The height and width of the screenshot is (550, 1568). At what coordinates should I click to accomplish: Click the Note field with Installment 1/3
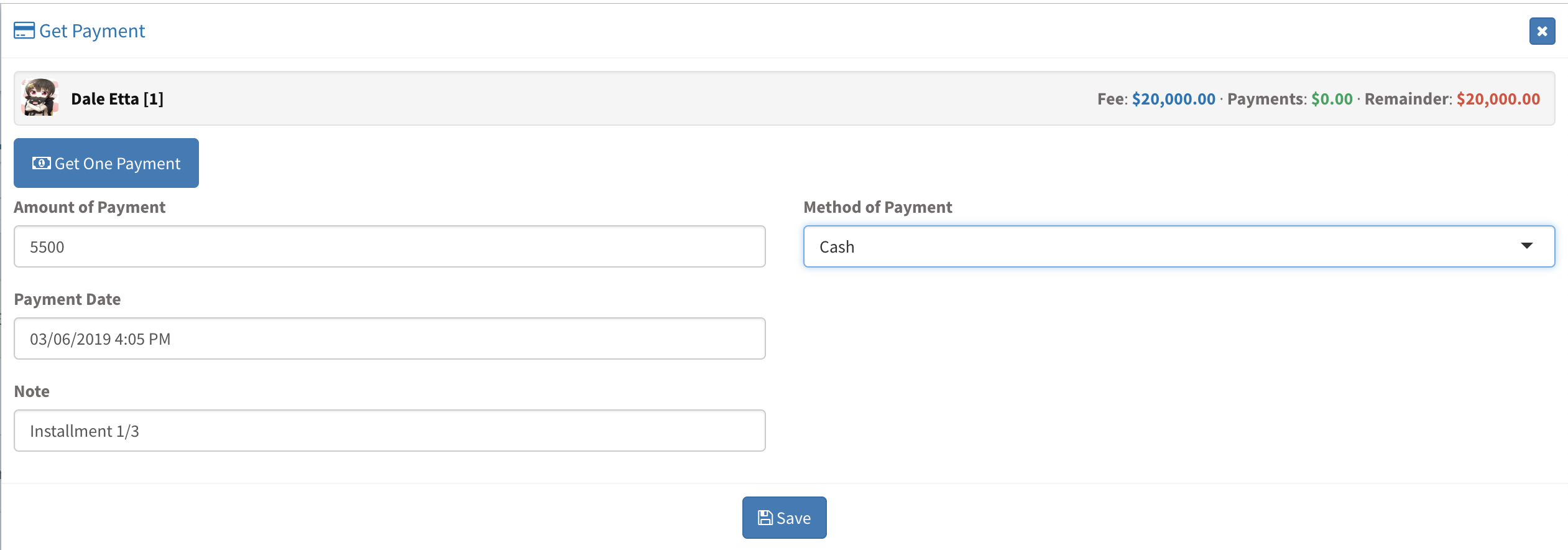tap(390, 431)
